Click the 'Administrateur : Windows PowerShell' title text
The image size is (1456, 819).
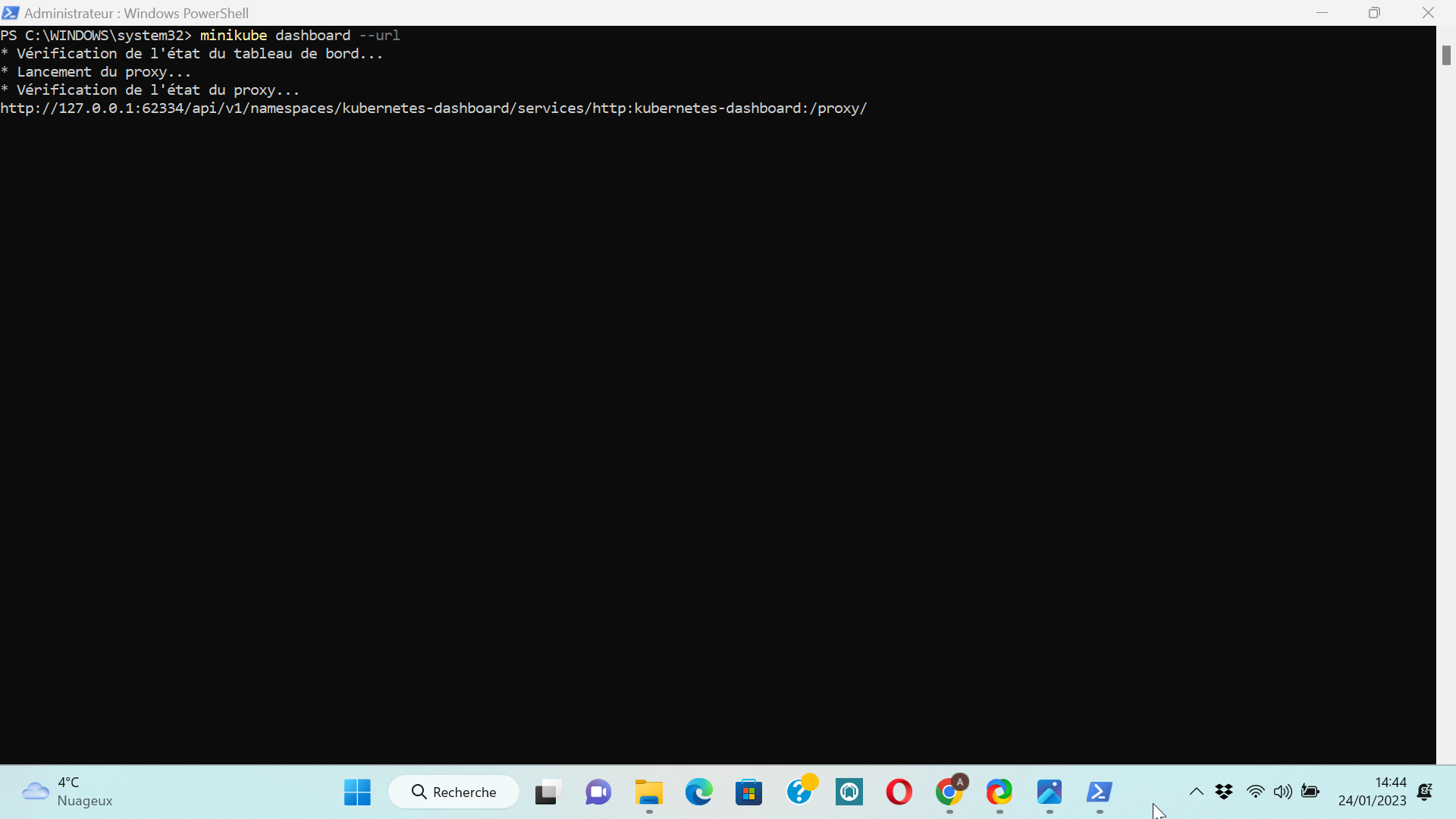pyautogui.click(x=136, y=13)
